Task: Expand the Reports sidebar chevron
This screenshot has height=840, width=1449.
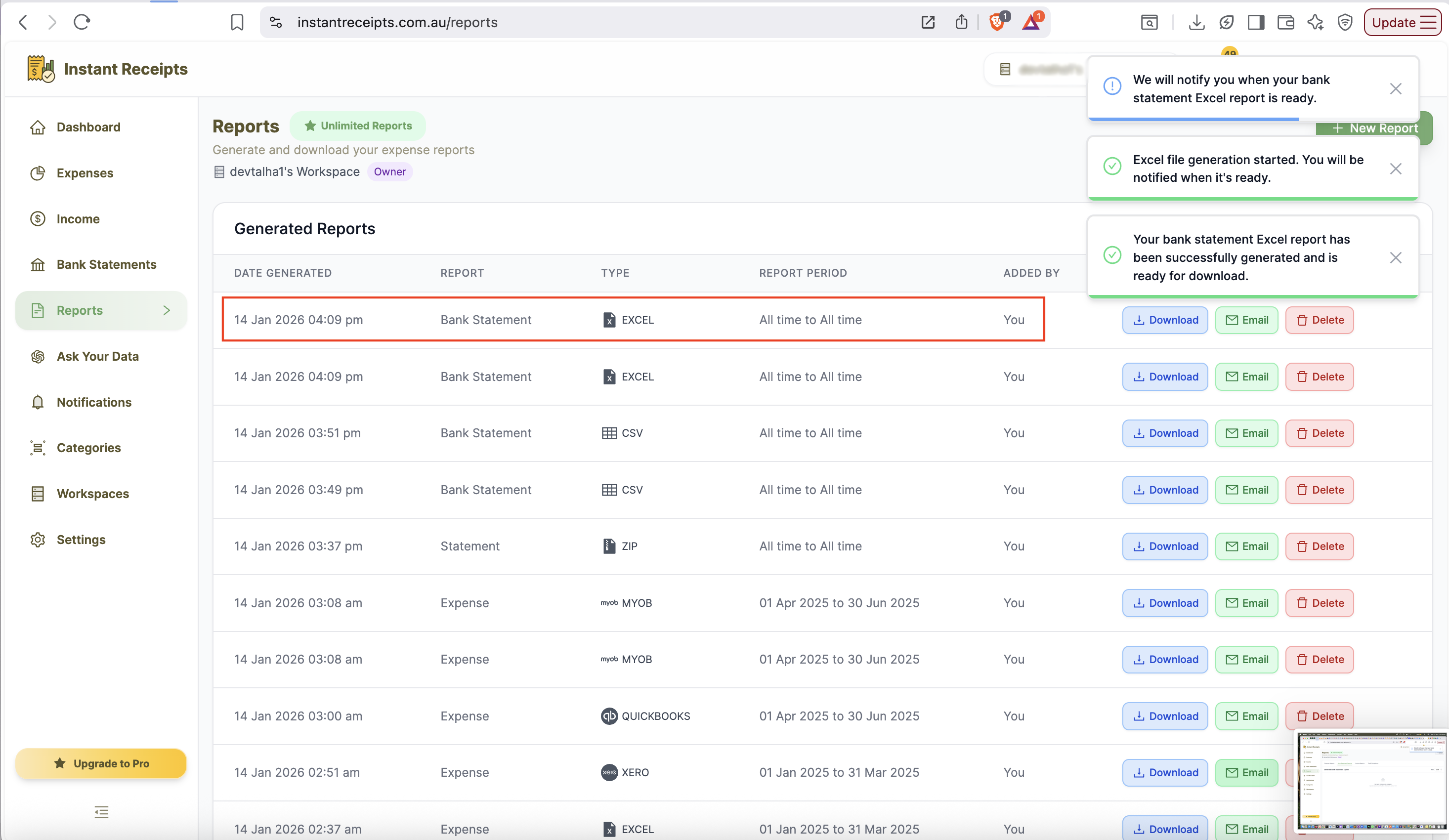Action: click(167, 310)
